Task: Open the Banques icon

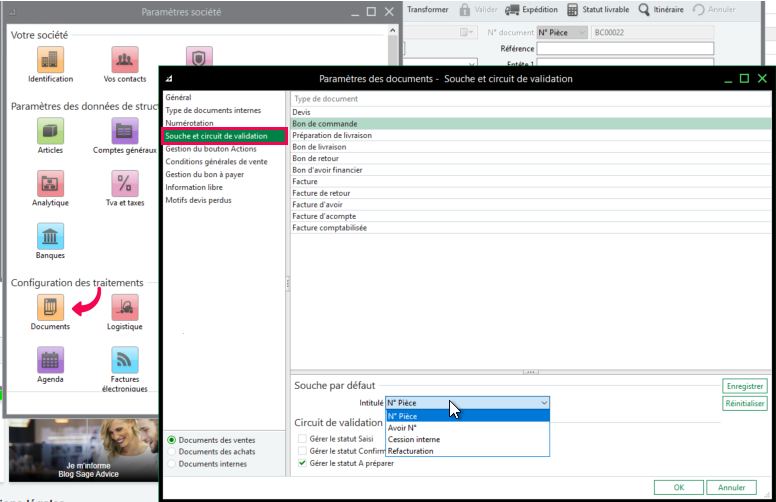Action: tap(50, 237)
